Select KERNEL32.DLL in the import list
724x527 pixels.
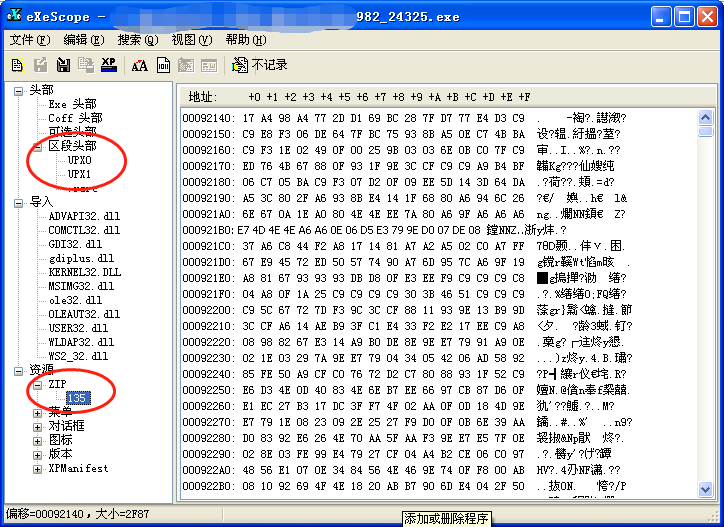pyautogui.click(x=84, y=272)
